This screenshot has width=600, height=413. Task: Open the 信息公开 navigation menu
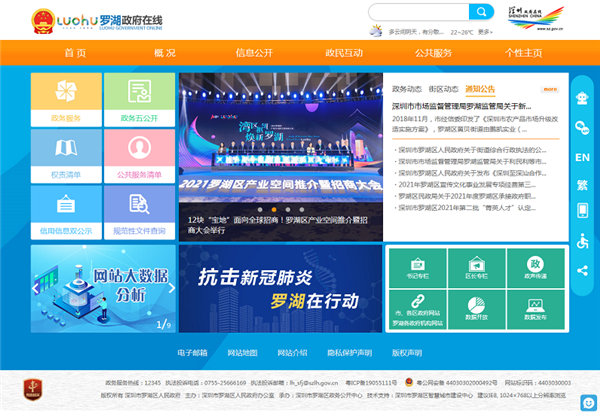point(254,53)
